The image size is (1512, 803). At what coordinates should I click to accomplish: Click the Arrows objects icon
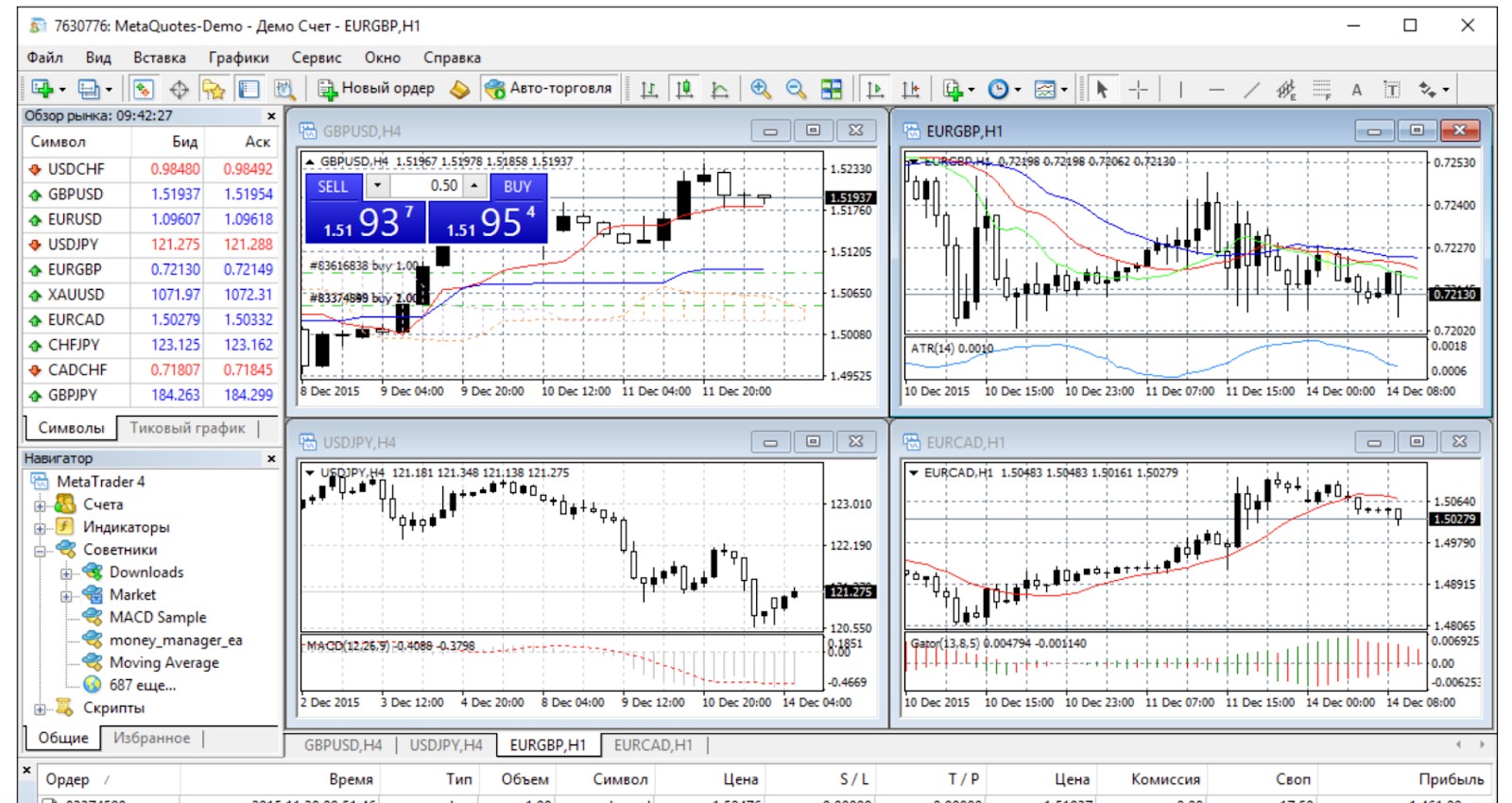click(1427, 89)
